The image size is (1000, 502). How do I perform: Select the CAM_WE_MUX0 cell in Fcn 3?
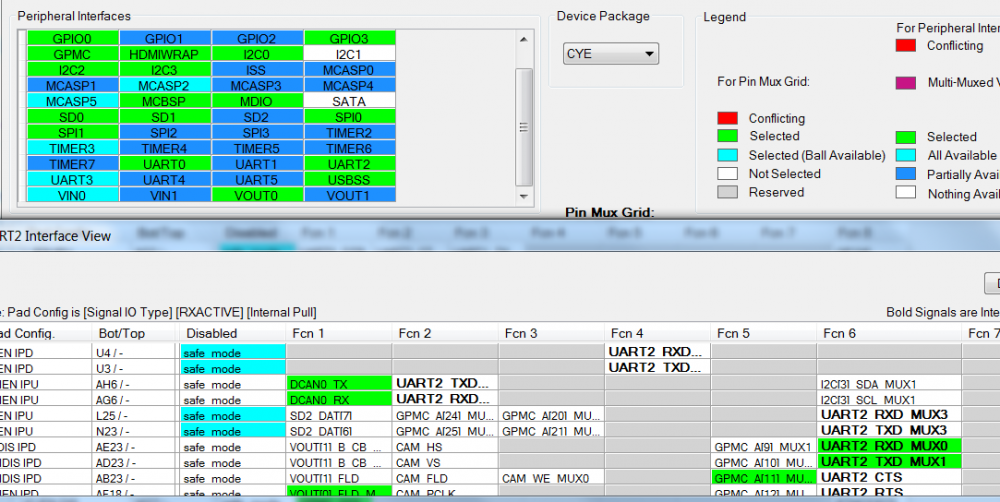tap(551, 478)
